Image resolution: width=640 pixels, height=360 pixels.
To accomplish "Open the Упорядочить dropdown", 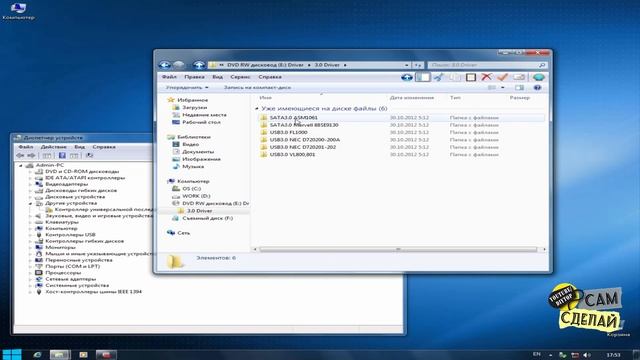I will [187, 87].
